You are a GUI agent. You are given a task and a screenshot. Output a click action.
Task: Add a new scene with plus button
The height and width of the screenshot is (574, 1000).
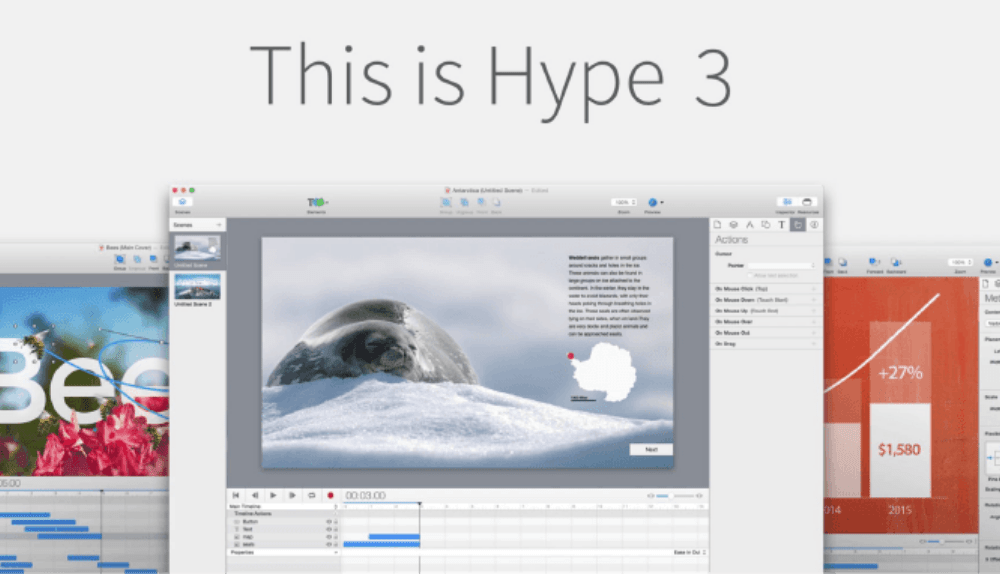[219, 224]
